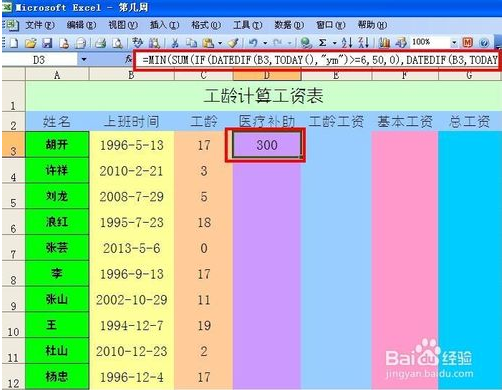
Task: Select column A header
Action: pos(57,75)
